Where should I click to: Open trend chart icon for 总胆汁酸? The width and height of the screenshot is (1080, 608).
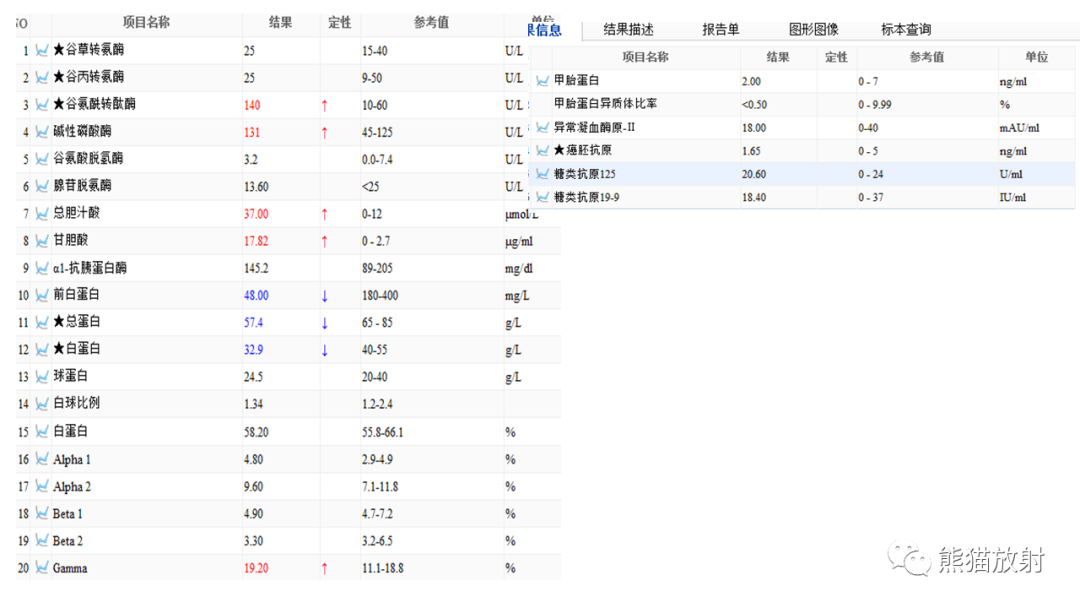[42, 213]
